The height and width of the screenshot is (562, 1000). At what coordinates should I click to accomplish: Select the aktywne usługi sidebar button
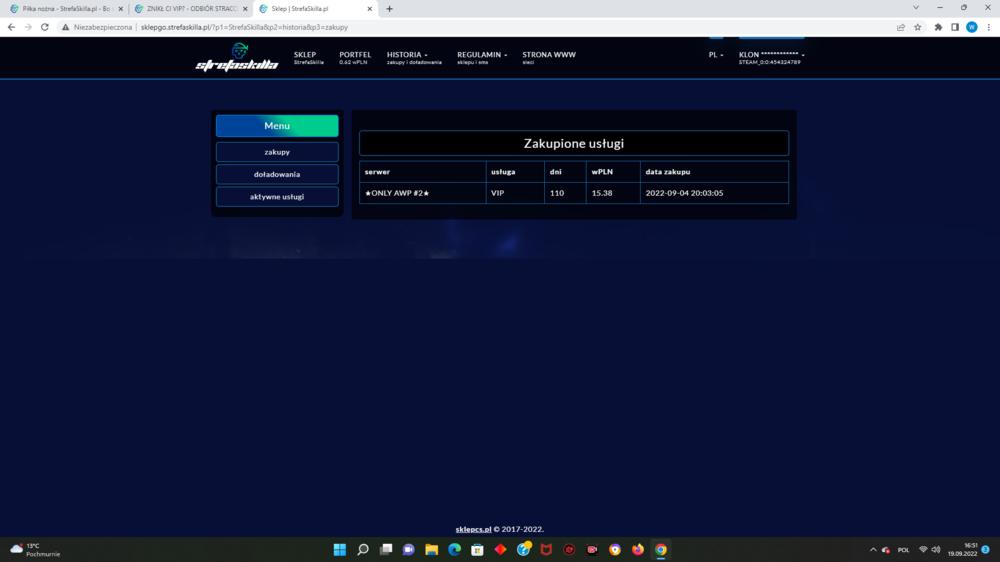(x=277, y=196)
